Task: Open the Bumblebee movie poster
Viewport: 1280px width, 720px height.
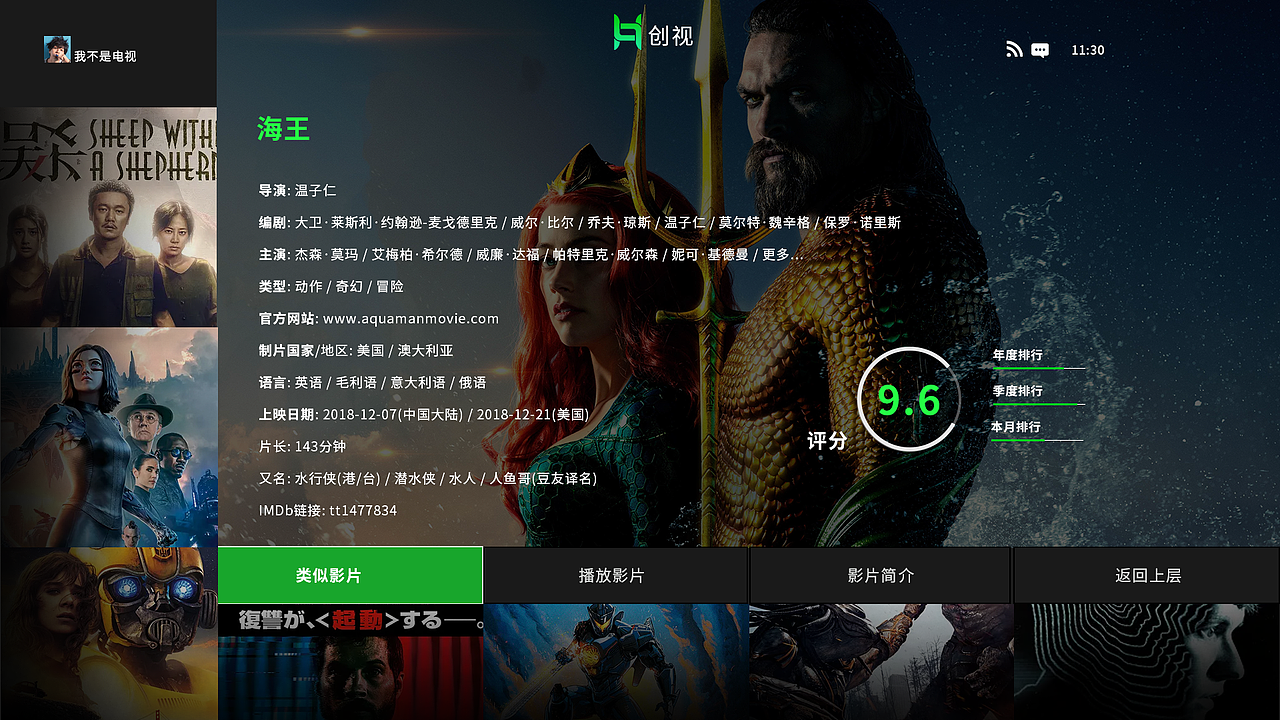Action: tap(108, 634)
